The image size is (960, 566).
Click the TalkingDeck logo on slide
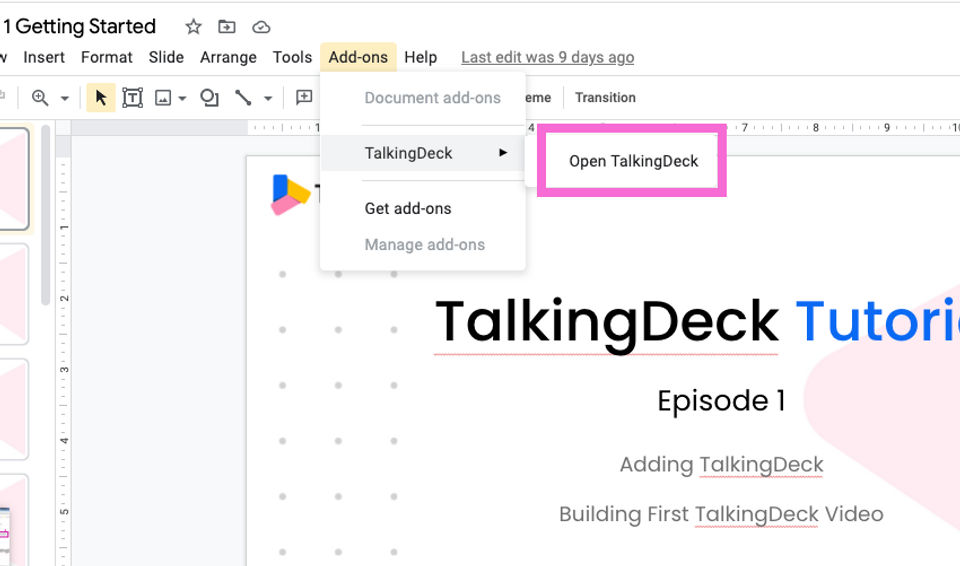[x=290, y=195]
